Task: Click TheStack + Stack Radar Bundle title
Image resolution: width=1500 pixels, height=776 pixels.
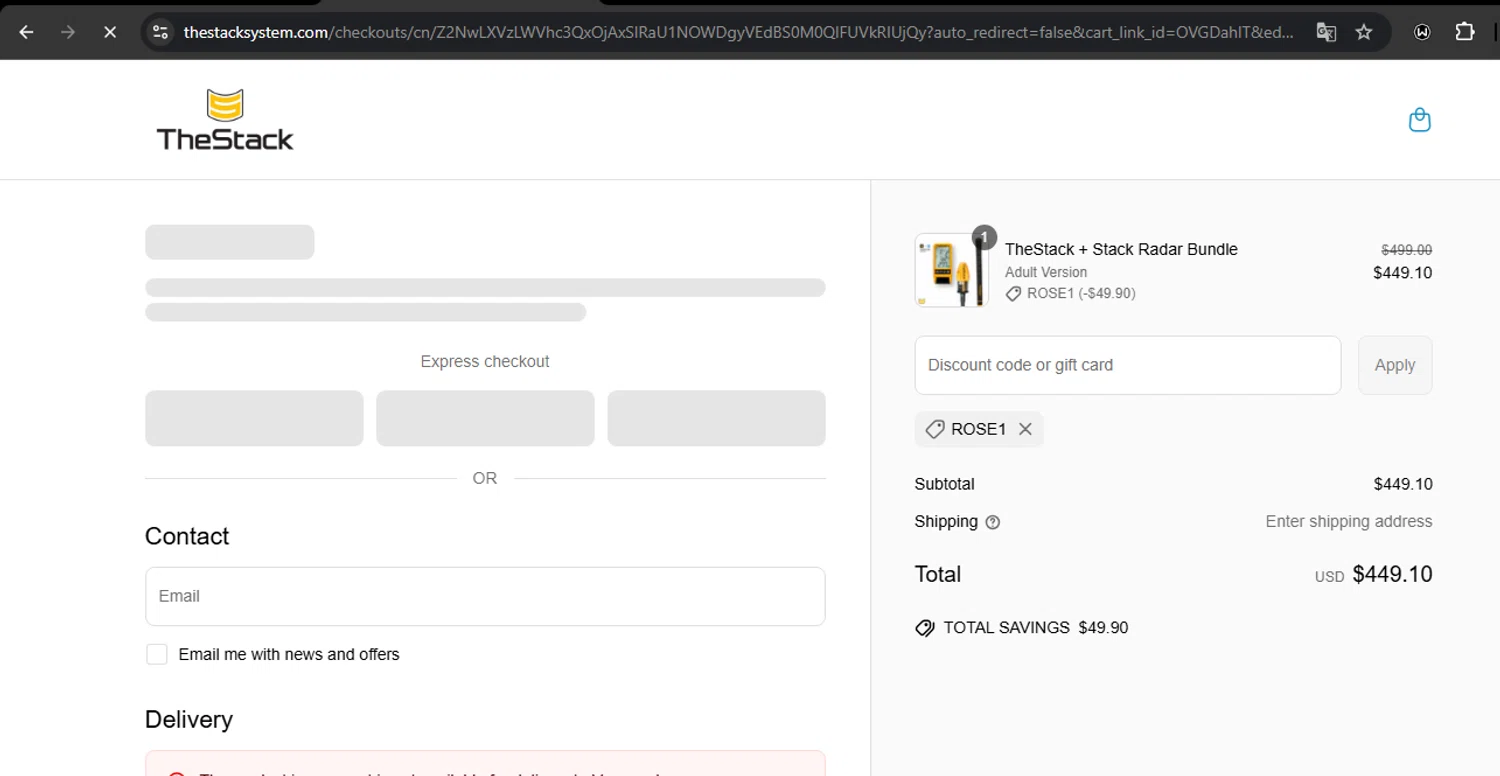Action: 1121,249
